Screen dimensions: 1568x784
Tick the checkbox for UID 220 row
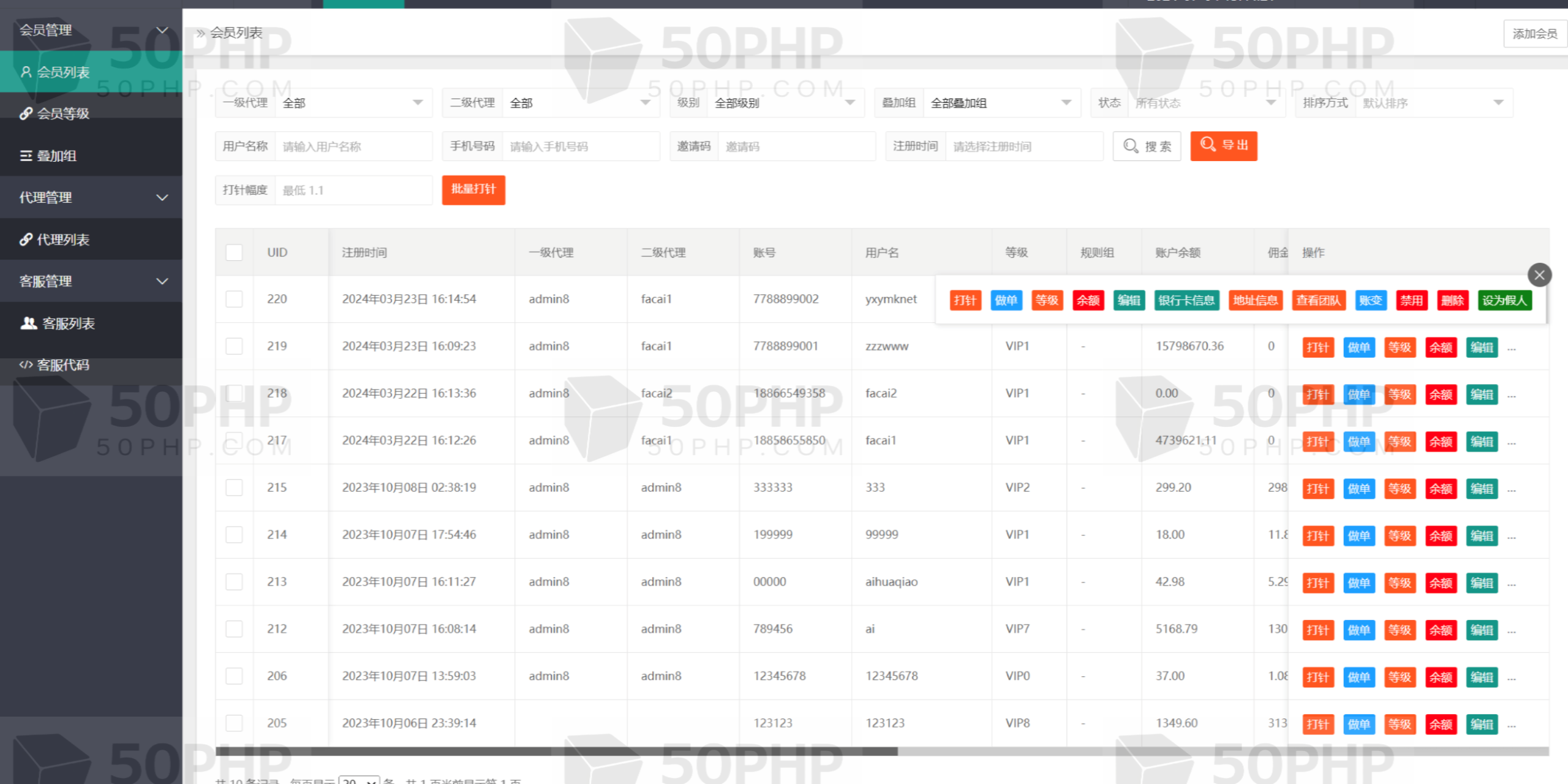click(x=234, y=299)
